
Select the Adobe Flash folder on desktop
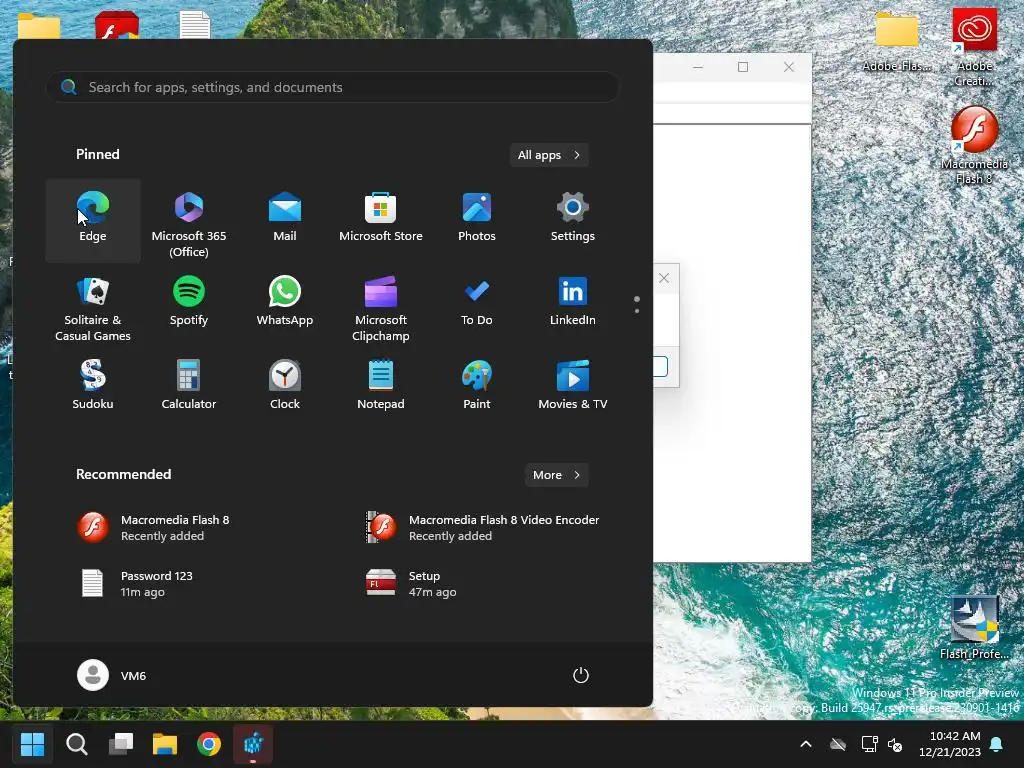(897, 40)
